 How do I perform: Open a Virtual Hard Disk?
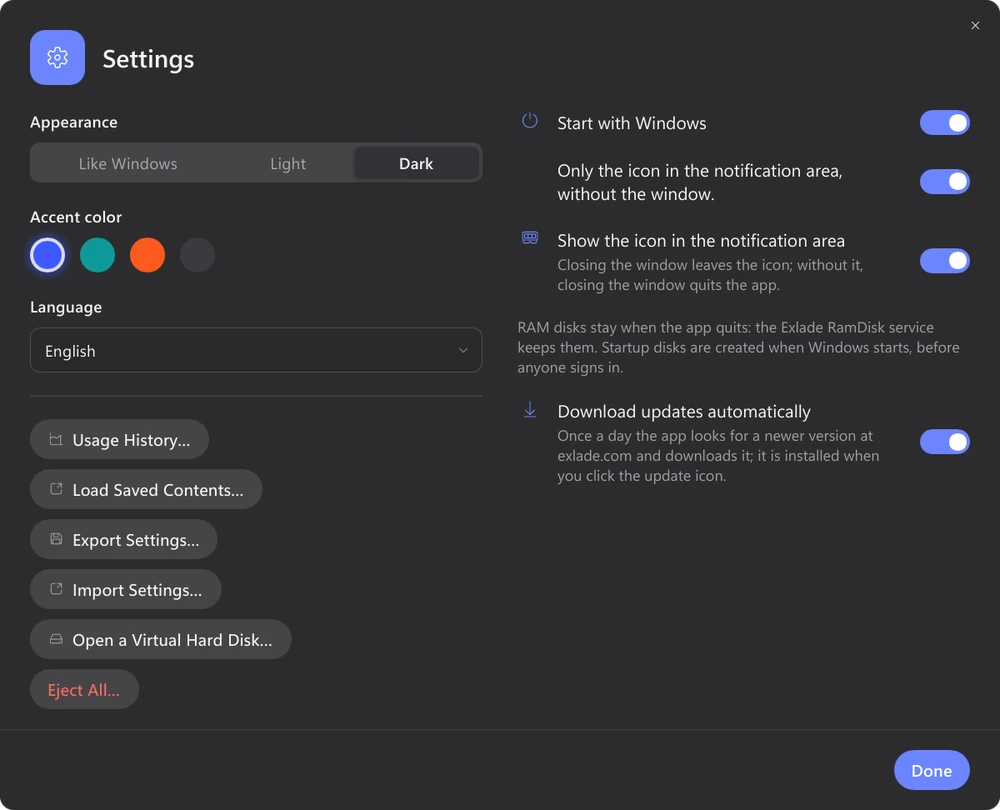[161, 639]
